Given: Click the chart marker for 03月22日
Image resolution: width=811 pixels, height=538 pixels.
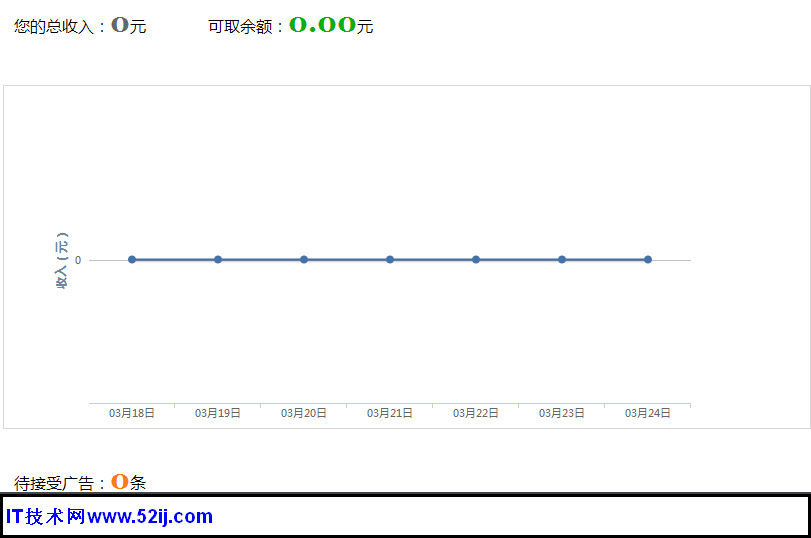Looking at the screenshot, I should 476,260.
